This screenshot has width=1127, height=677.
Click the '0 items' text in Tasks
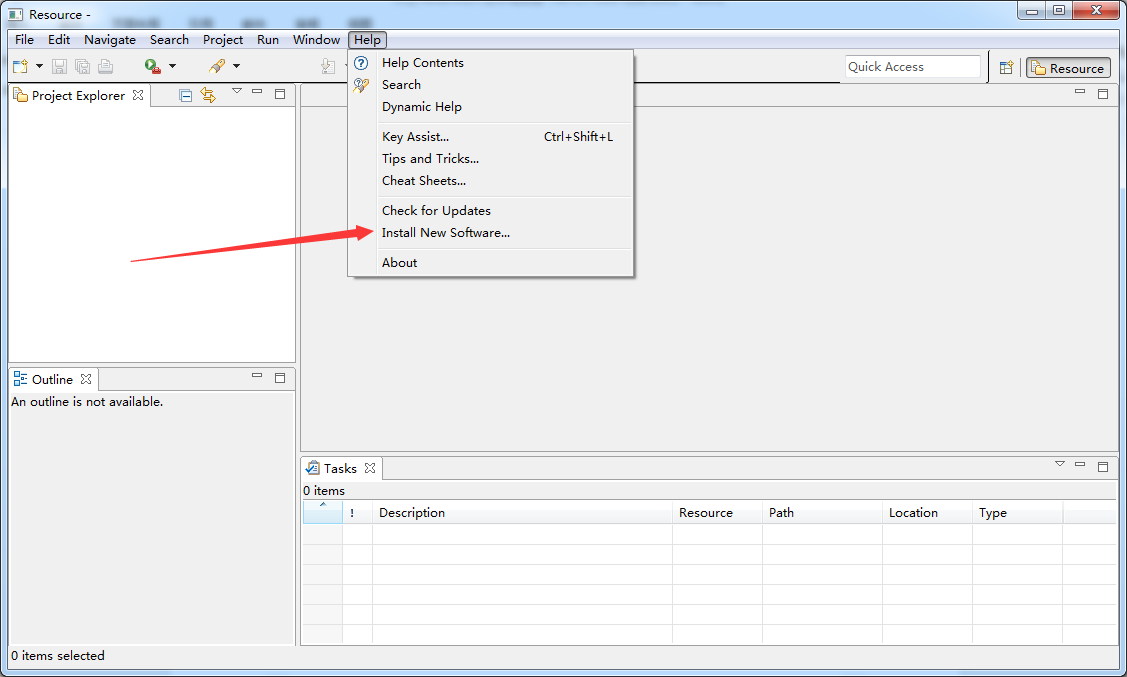point(323,491)
